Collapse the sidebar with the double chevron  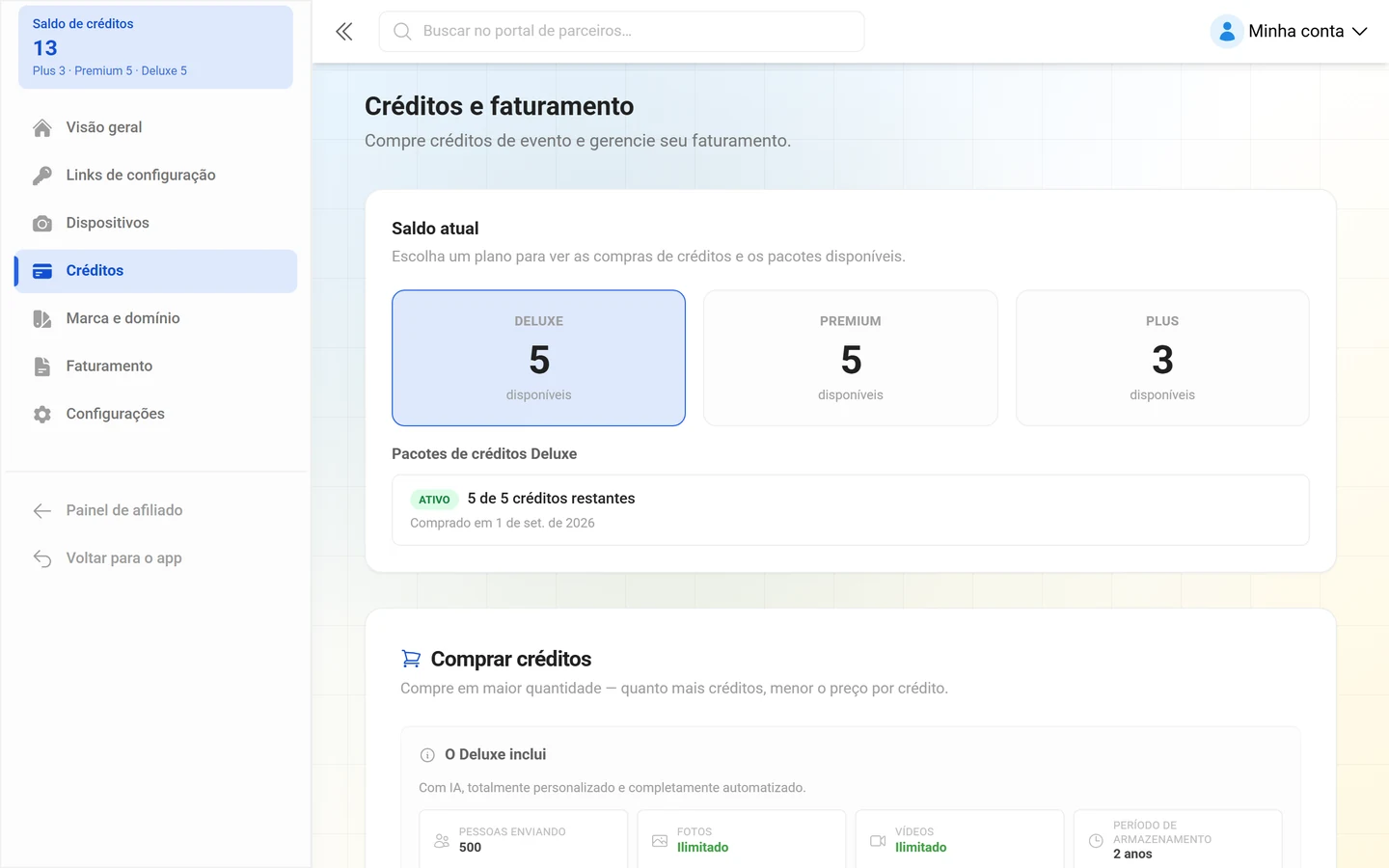(x=344, y=32)
